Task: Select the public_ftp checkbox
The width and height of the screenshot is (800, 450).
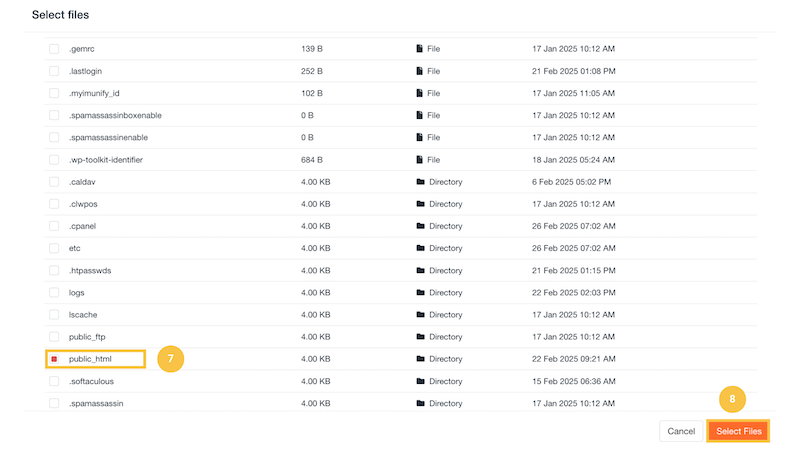Action: [54, 337]
